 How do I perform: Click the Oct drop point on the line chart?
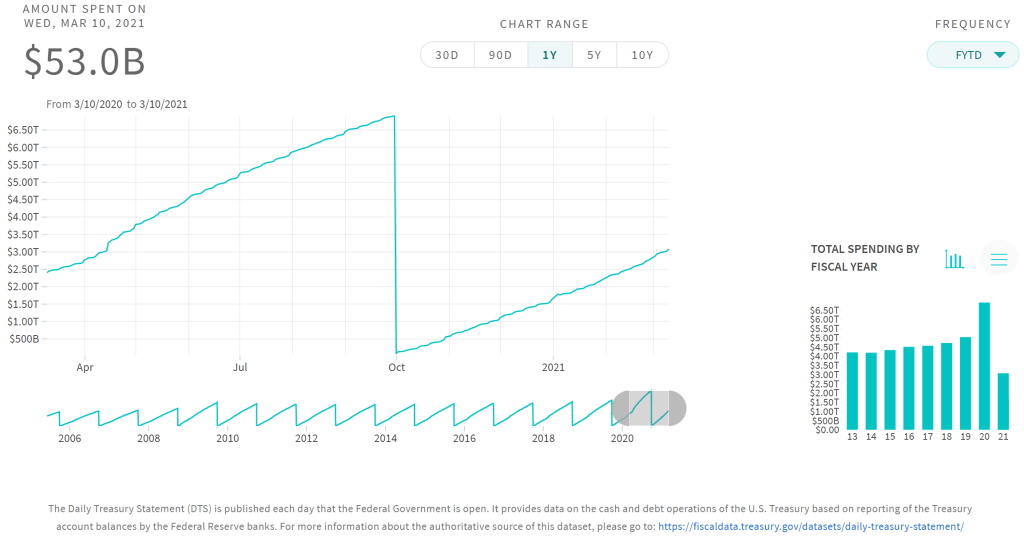396,351
